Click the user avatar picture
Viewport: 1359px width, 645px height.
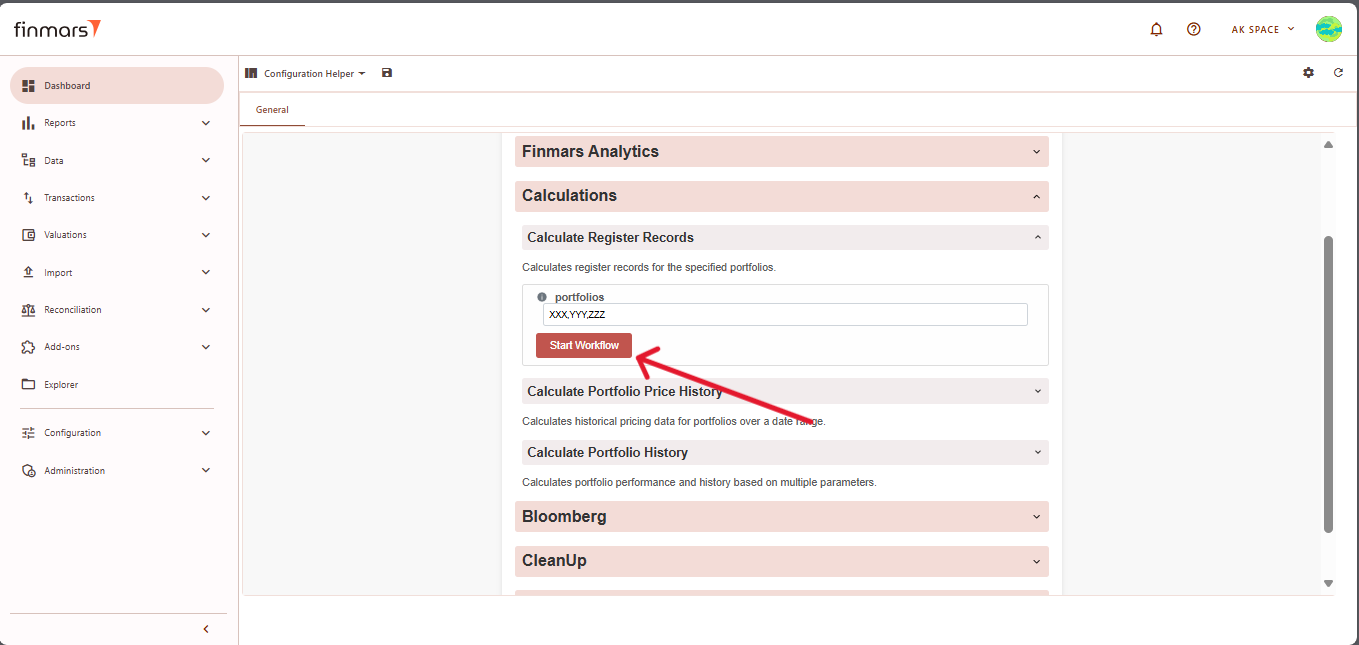(1328, 29)
